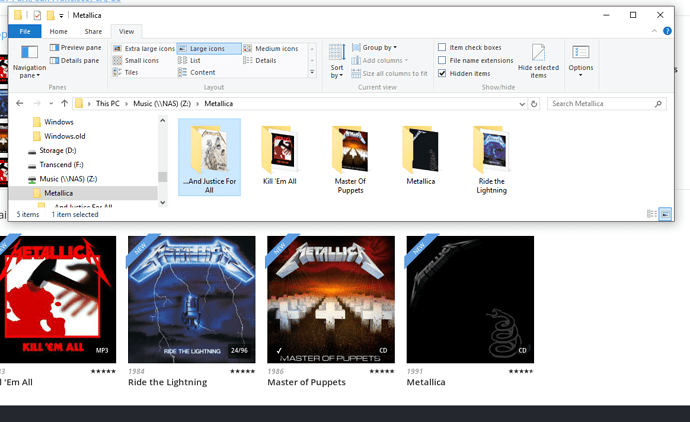The width and height of the screenshot is (690, 422).
Task: Open Master of Puppets cover in browser
Action: pyautogui.click(x=331, y=299)
